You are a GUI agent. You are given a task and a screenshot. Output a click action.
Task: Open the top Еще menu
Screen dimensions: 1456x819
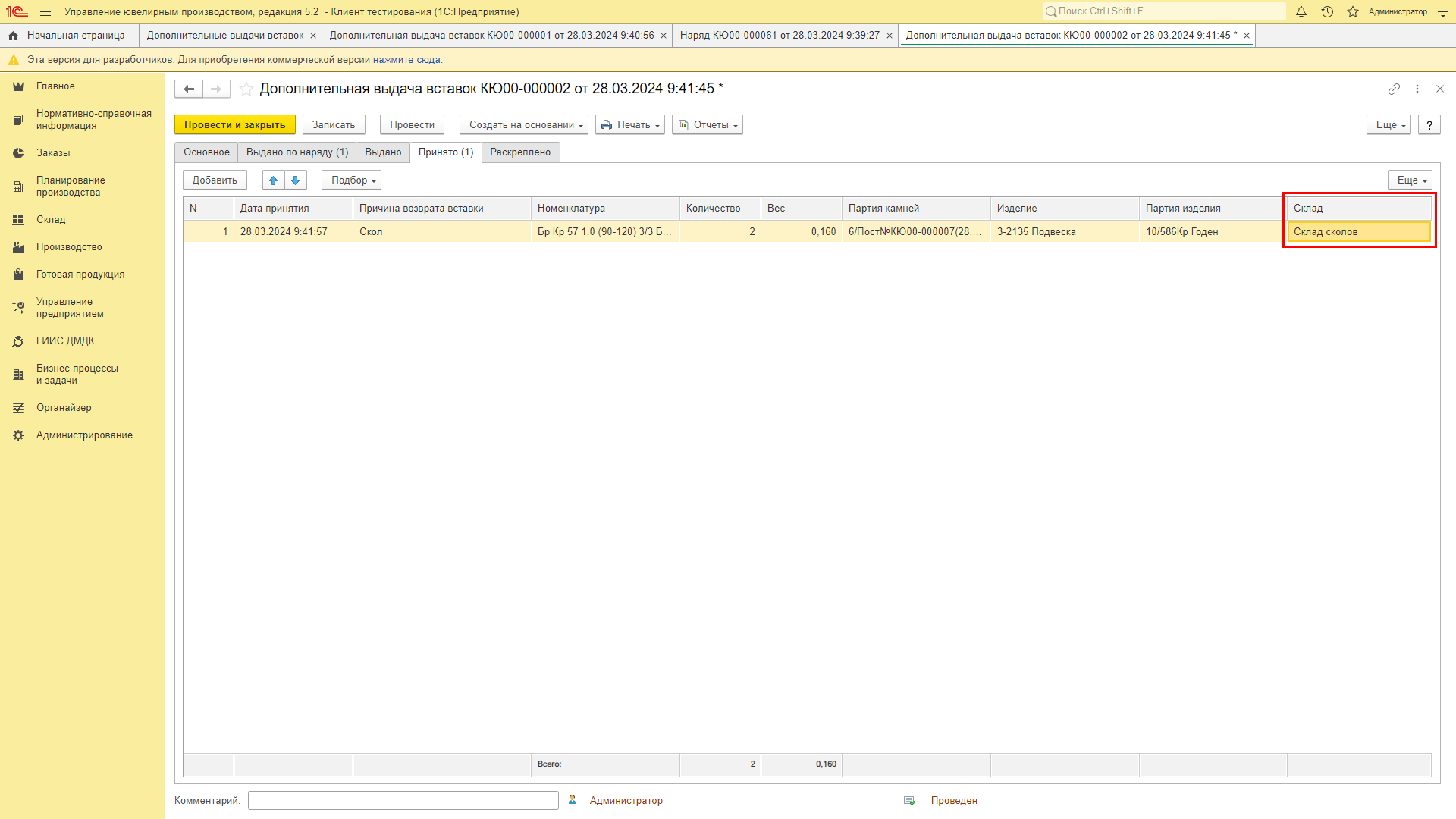[x=1389, y=125]
